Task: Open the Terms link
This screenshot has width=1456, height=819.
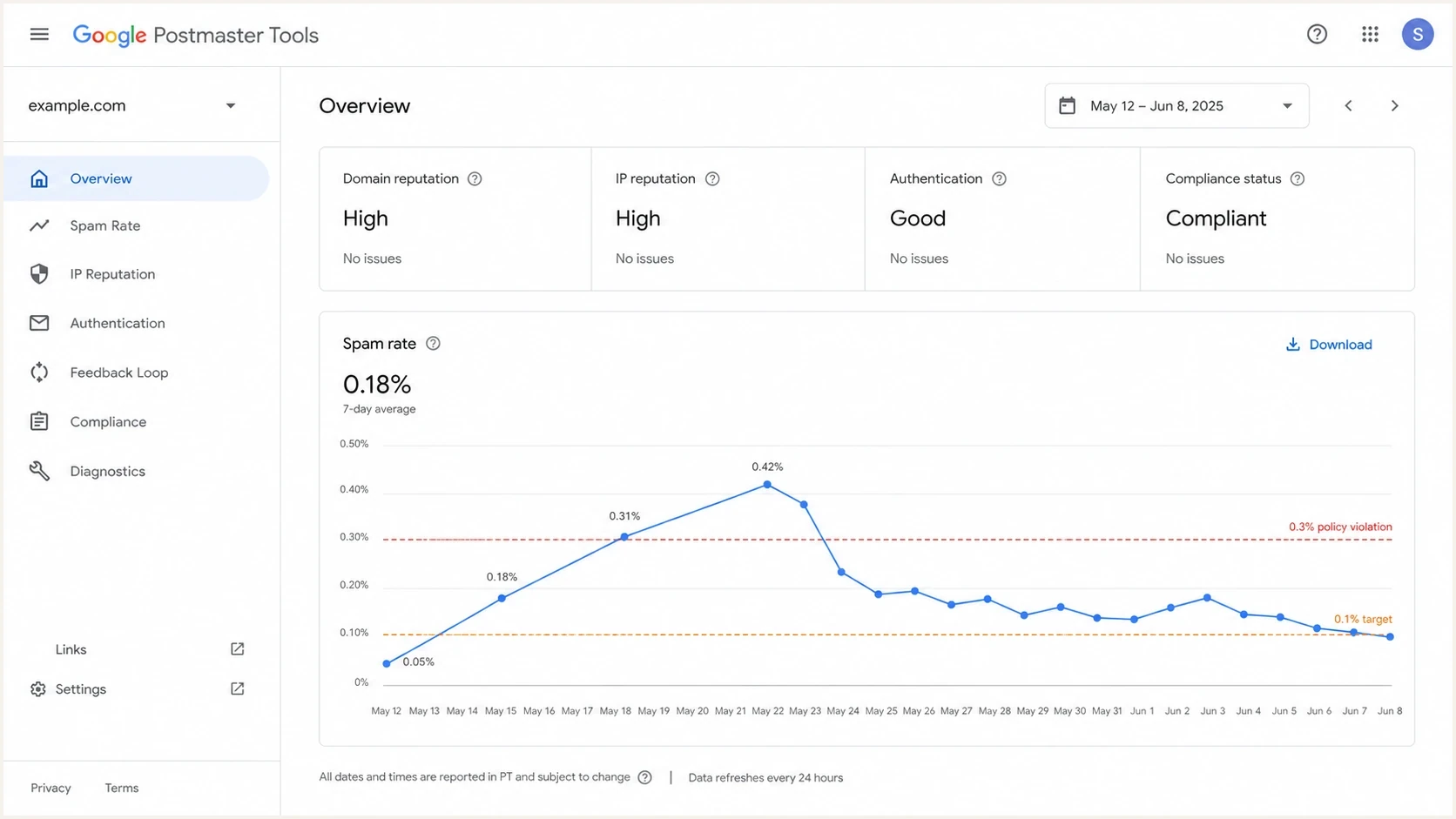Action: [122, 788]
